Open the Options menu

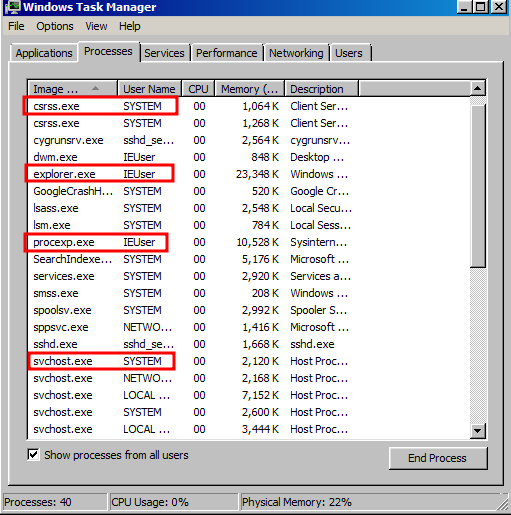(55, 26)
